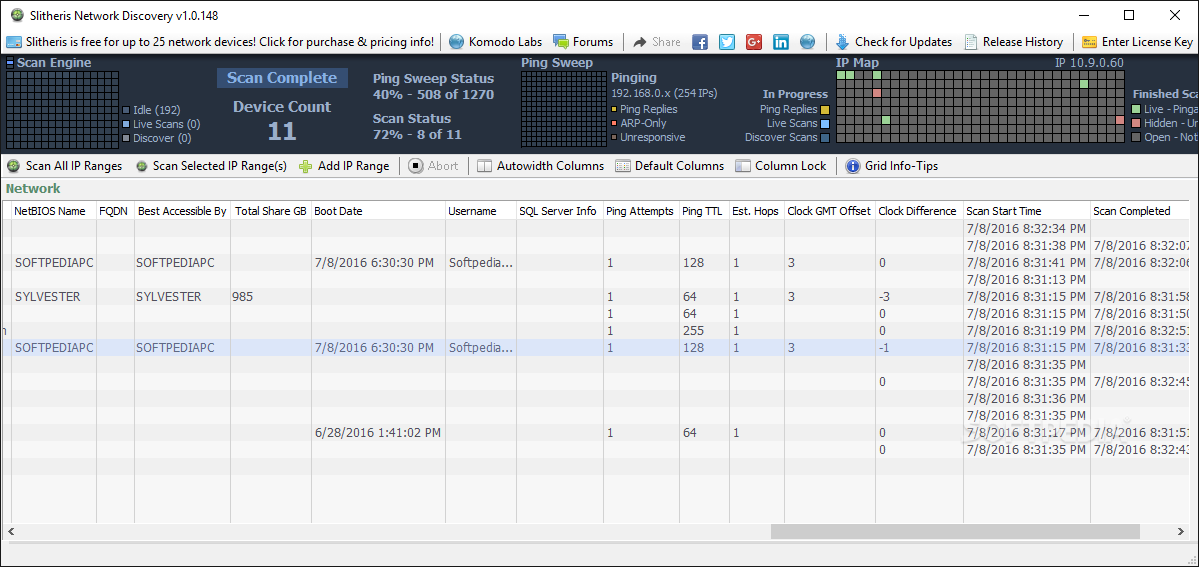Sort by FQDN column header
This screenshot has height=567, width=1199.
click(115, 211)
